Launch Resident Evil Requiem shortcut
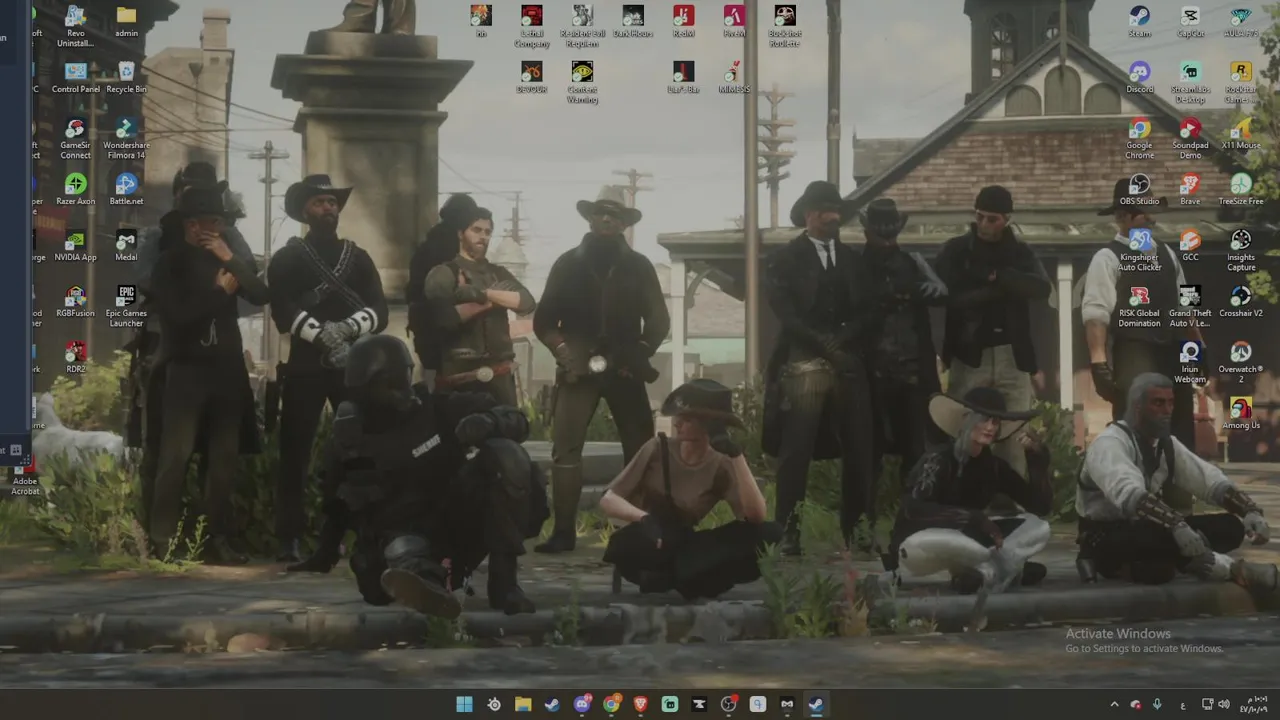Image resolution: width=1280 pixels, height=720 pixels. [582, 27]
